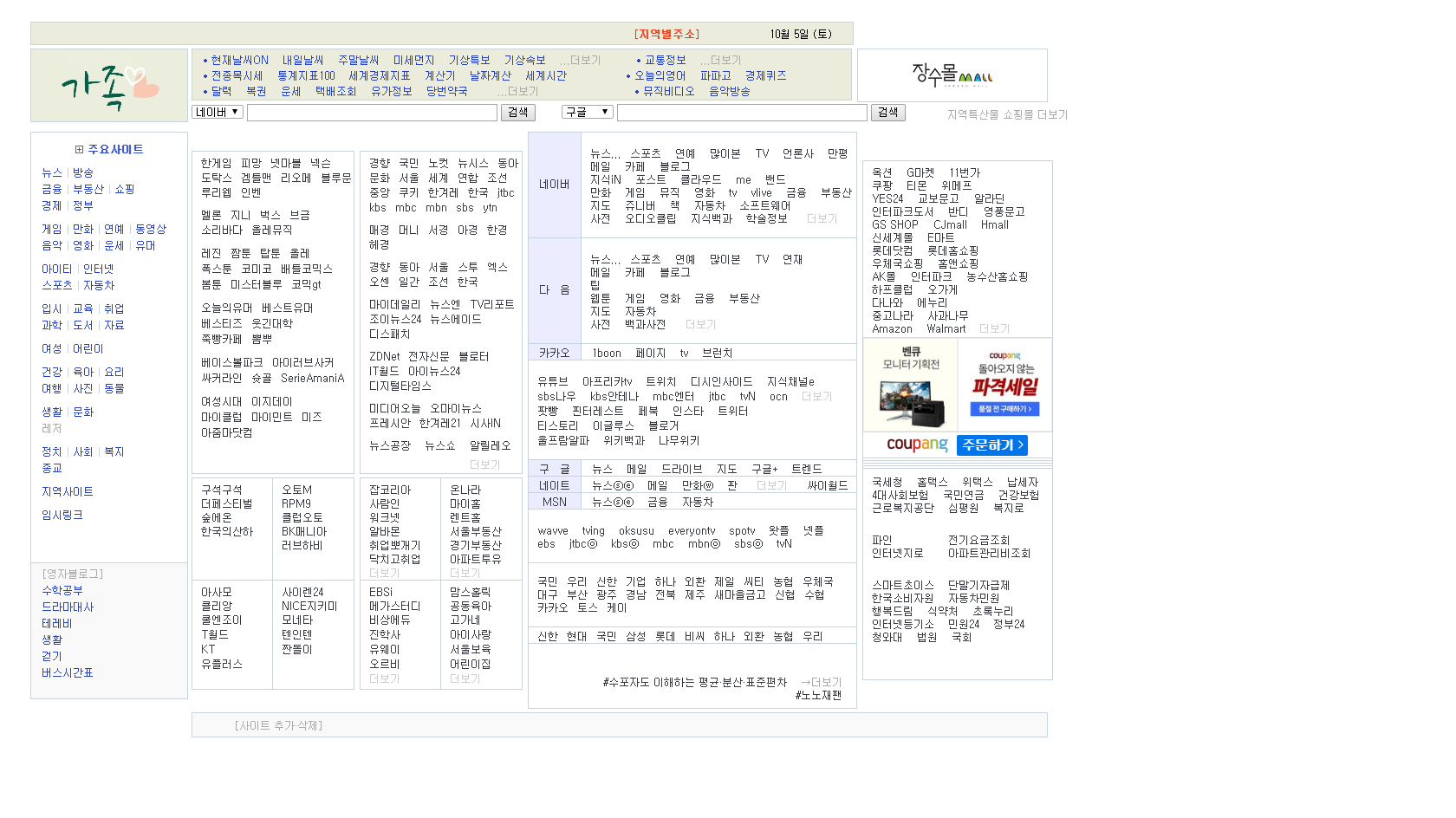
Task: Open the #노노재팬 hashtag link
Action: [818, 695]
